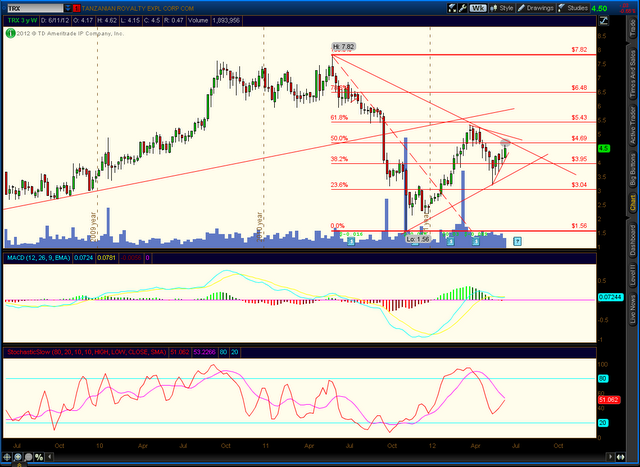This screenshot has width=640, height=467.
Task: Click the MACD average value 0.0781 in header
Action: [x=107, y=258]
